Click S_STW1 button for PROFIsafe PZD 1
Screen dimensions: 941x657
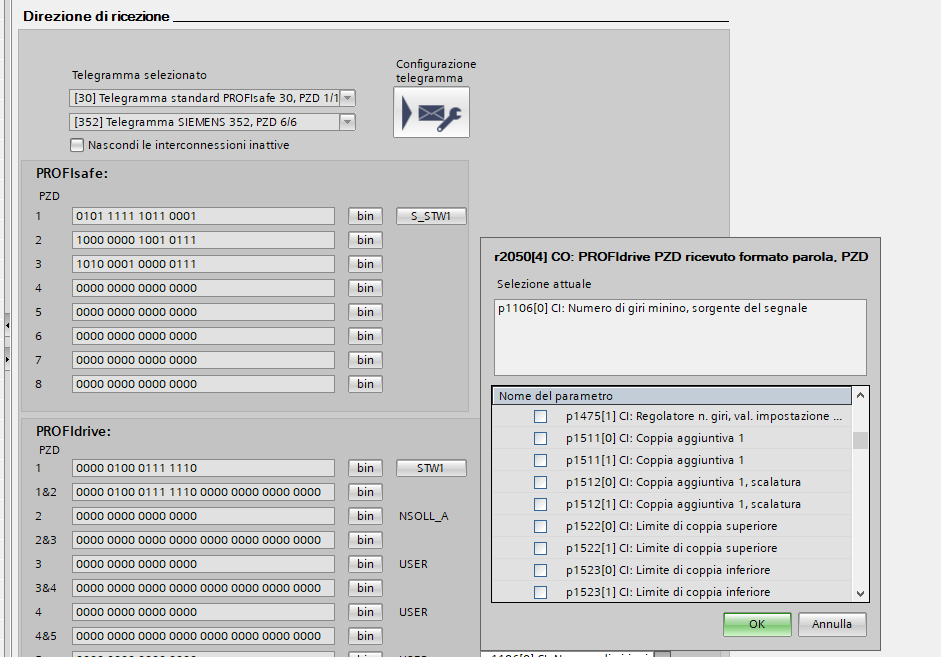(x=431, y=216)
